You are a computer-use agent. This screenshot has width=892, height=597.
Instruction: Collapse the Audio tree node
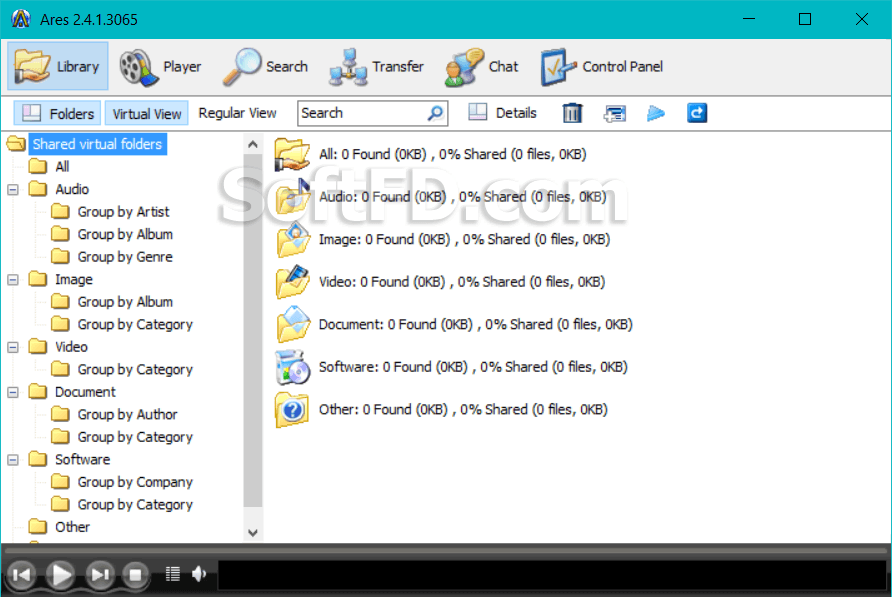click(x=13, y=190)
